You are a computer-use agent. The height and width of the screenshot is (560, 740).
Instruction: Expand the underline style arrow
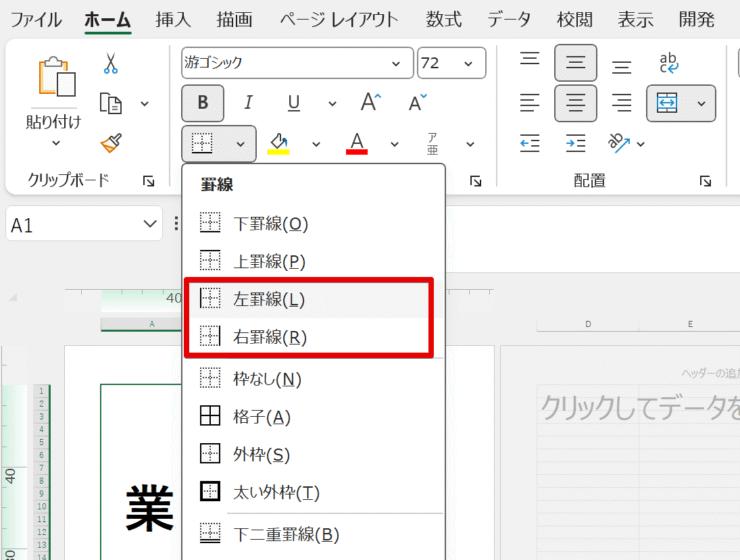tap(332, 103)
